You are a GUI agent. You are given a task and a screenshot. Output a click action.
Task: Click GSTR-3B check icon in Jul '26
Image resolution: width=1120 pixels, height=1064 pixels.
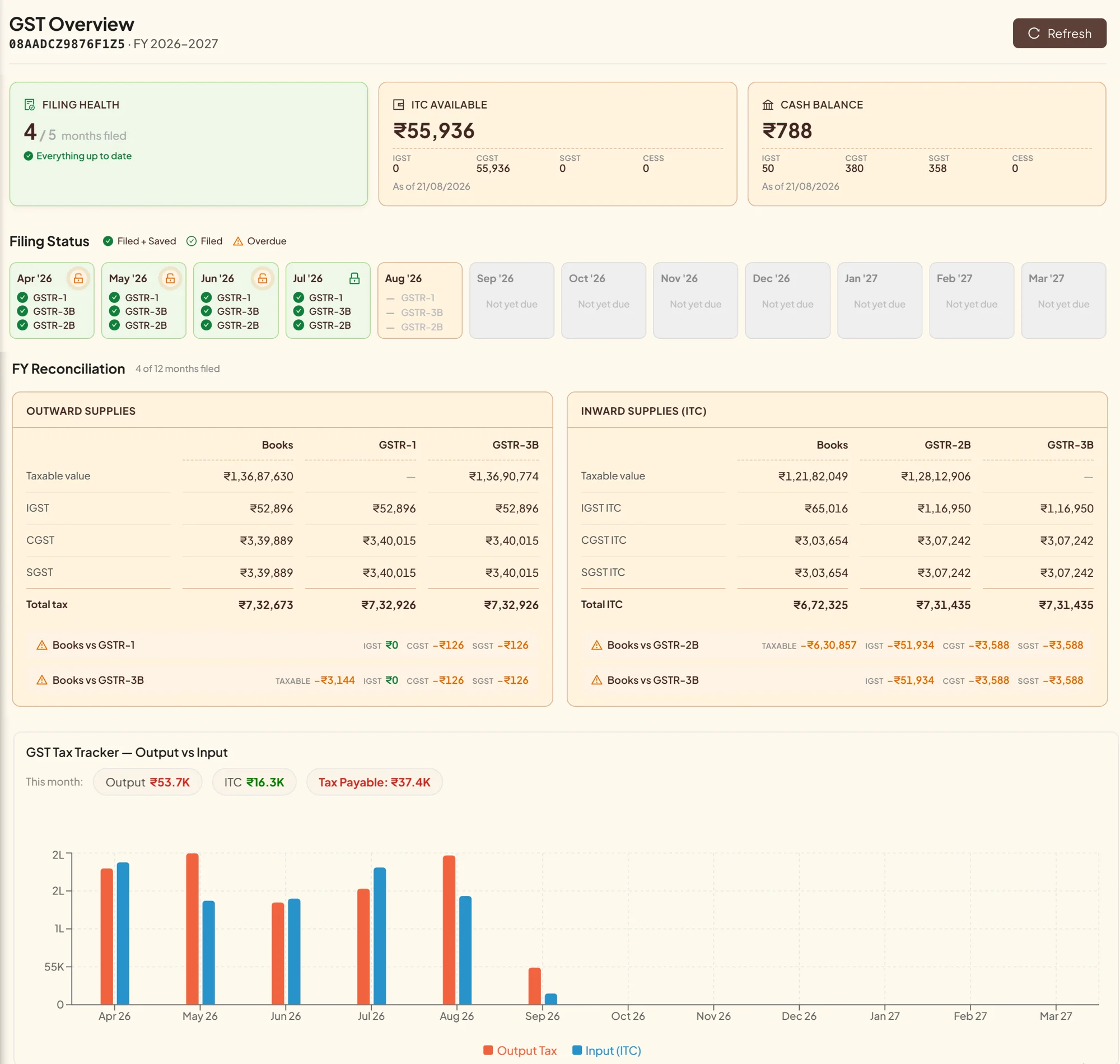[x=299, y=311]
